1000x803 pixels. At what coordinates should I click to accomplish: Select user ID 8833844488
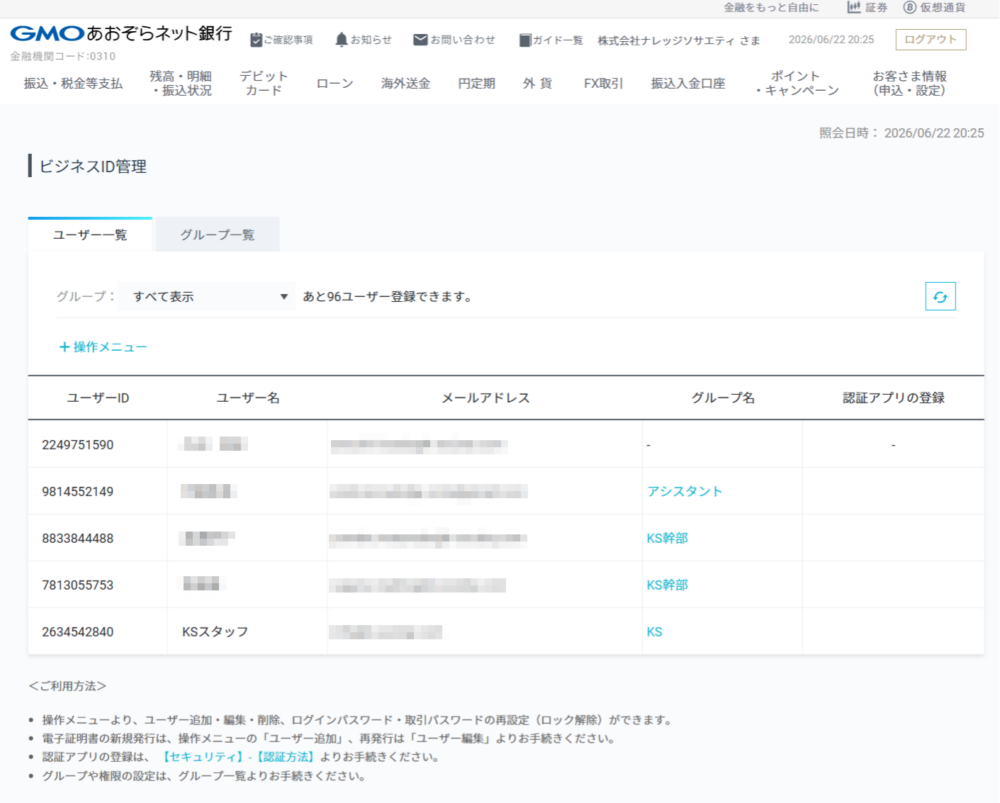78,538
